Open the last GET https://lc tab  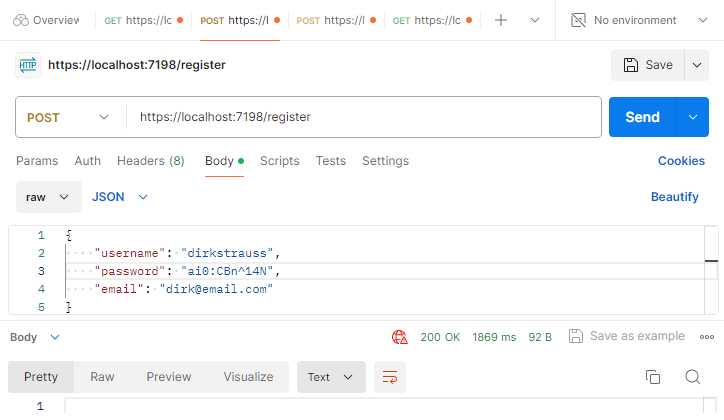pos(432,20)
